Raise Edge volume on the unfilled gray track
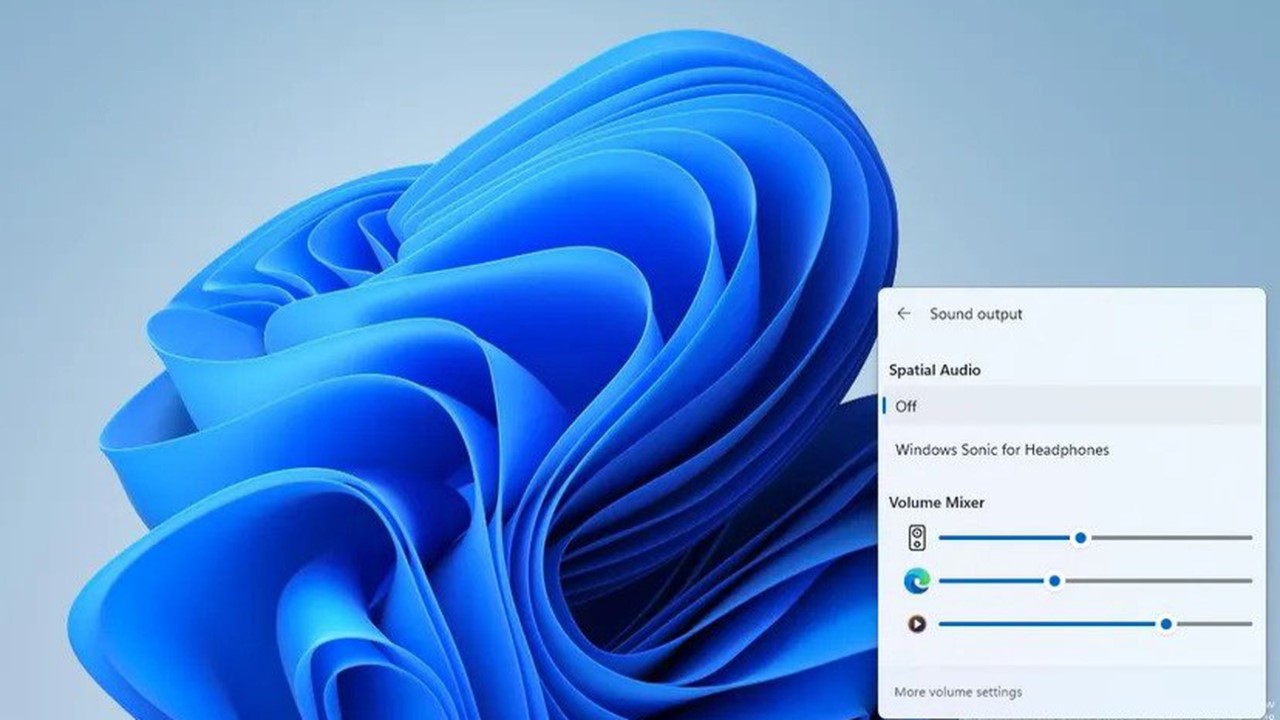 tap(1157, 580)
